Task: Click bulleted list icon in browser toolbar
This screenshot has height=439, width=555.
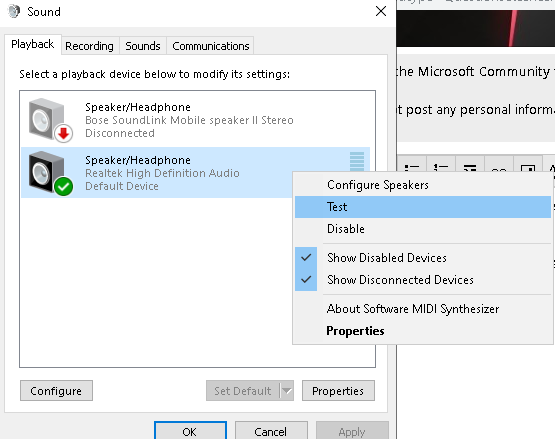Action: coord(412,168)
